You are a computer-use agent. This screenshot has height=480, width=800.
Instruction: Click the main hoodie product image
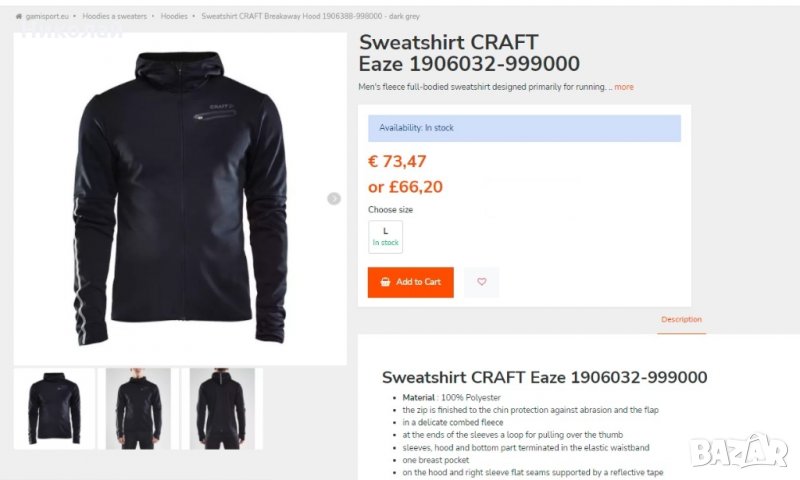pos(180,199)
